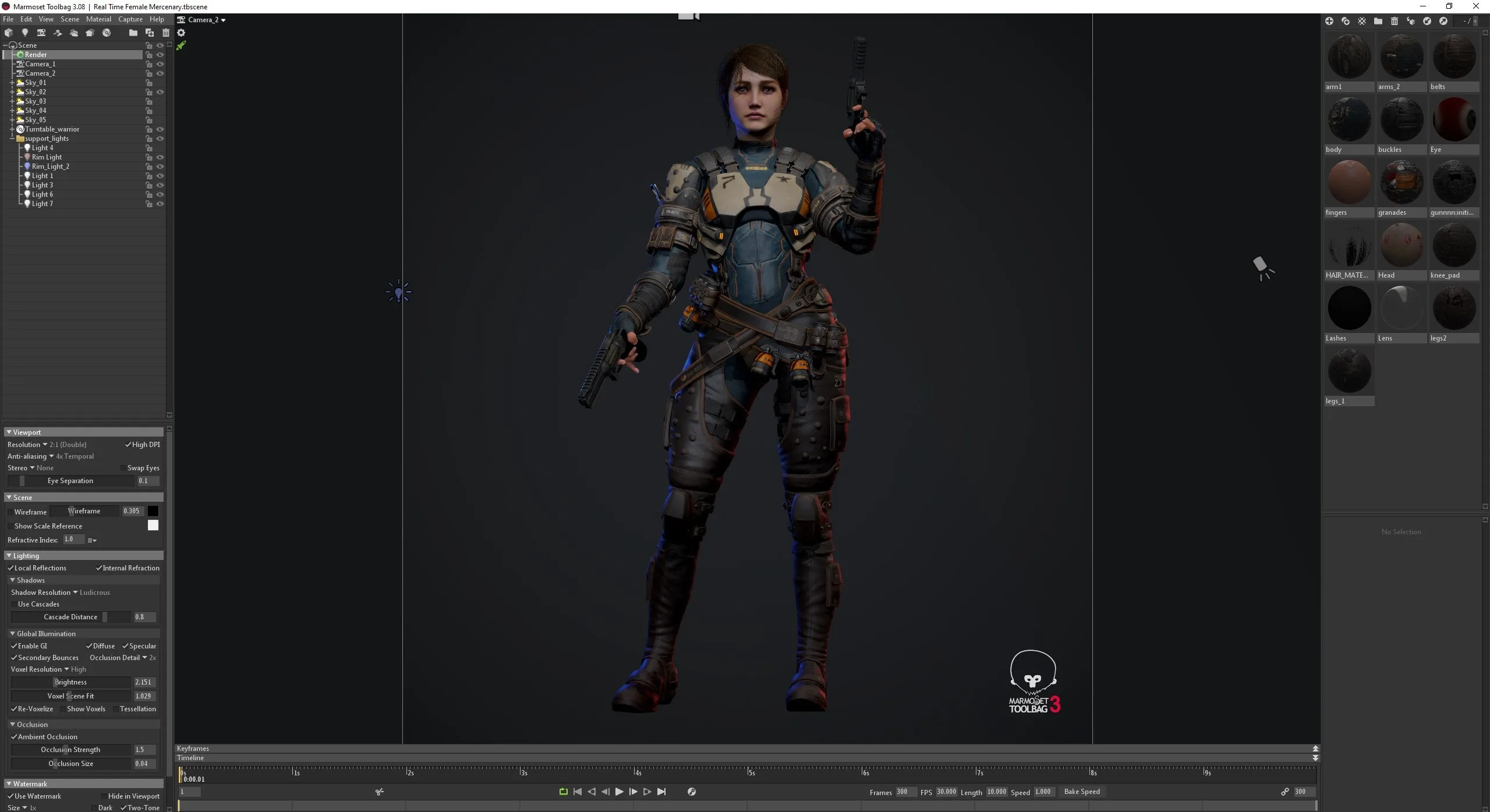The width and height of the screenshot is (1490, 812).
Task: Export material with up-right arrow icon
Action: coord(1443,21)
